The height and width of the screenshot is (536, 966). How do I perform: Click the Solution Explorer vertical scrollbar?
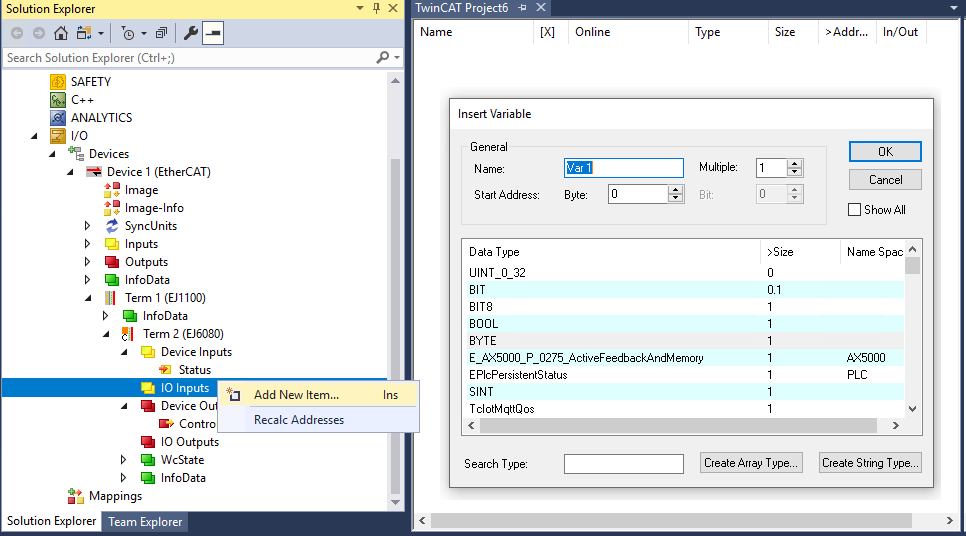tap(396, 326)
